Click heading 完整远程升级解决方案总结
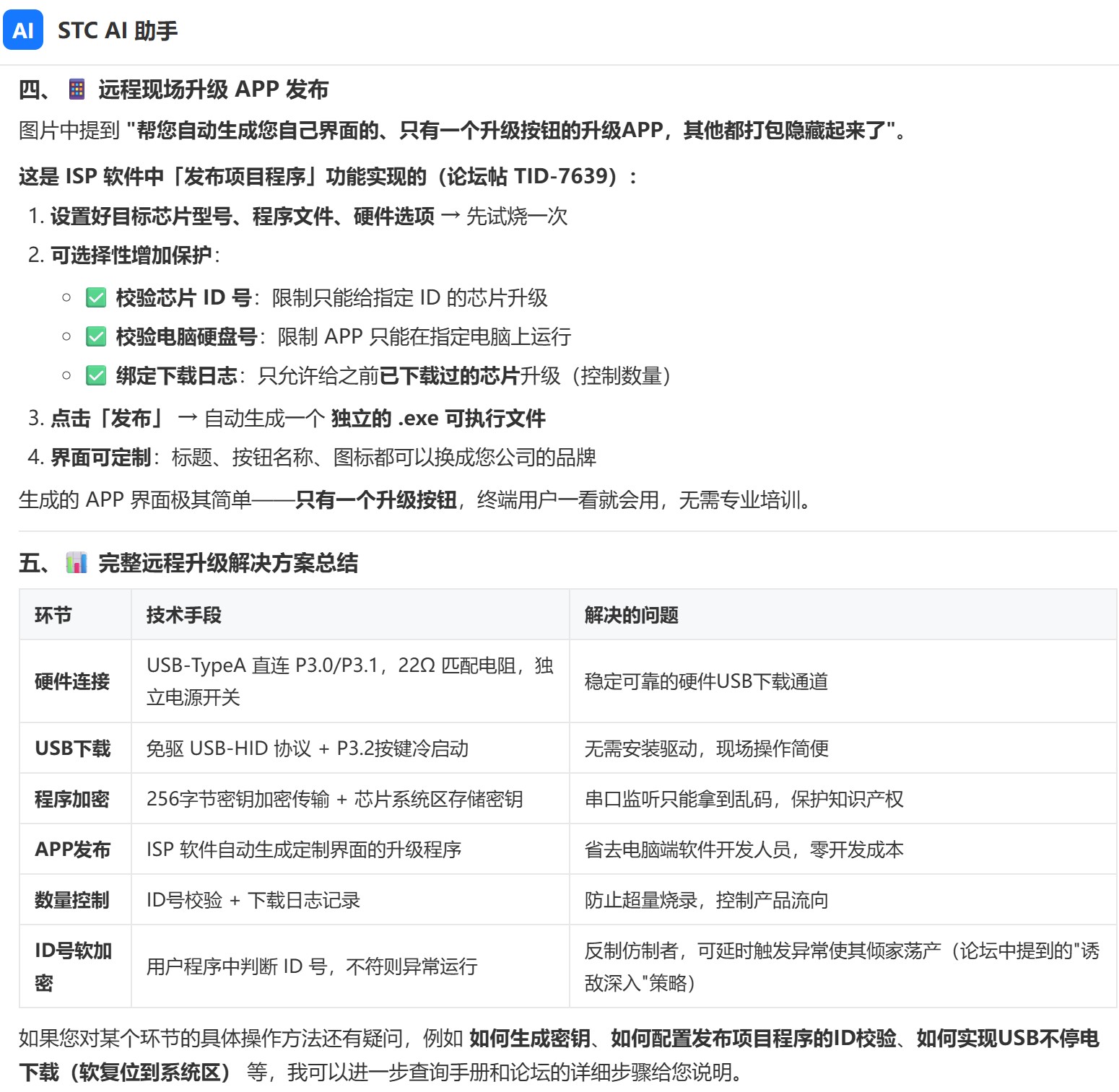The image size is (1119, 1092). [x=228, y=562]
